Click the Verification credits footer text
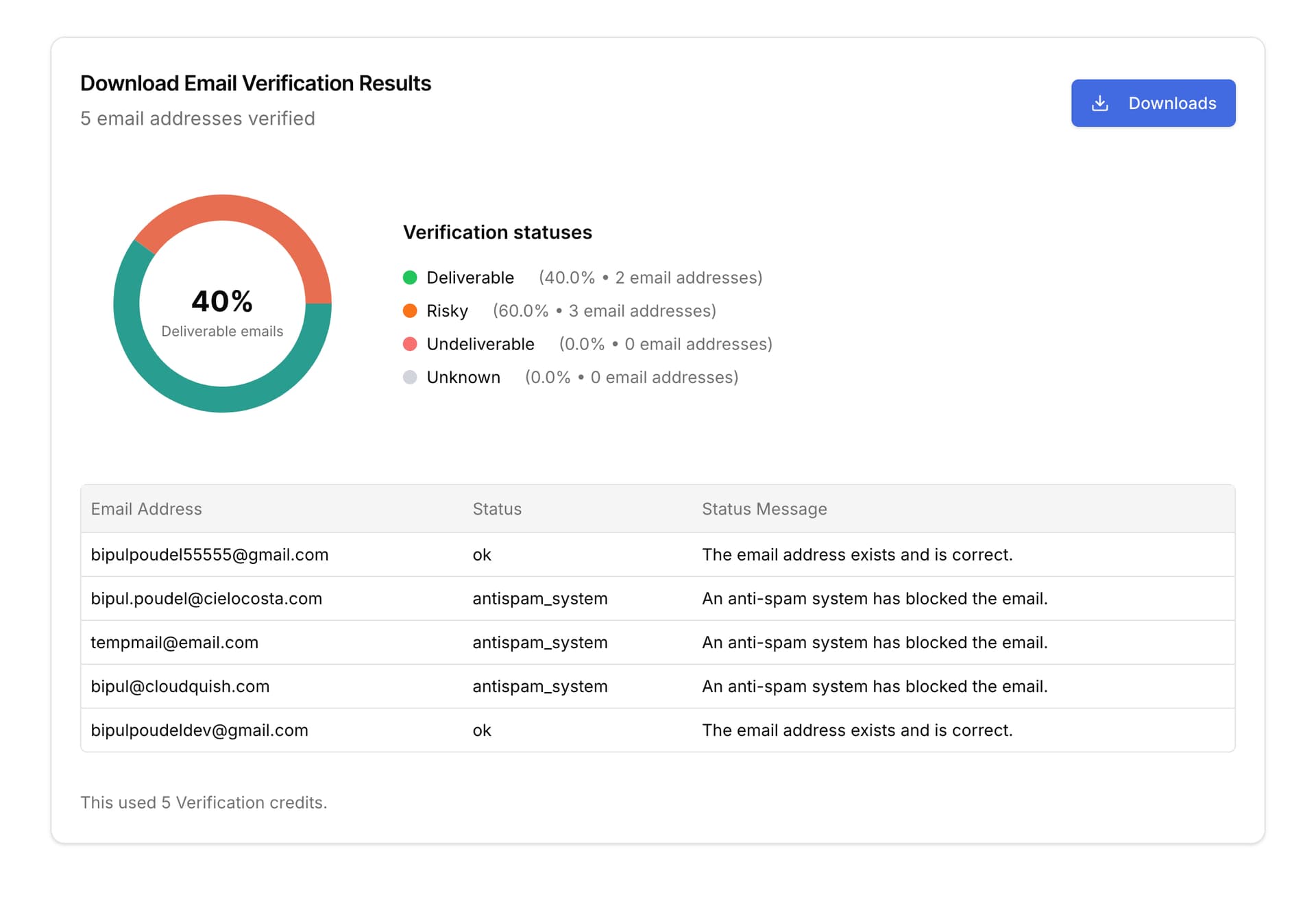 tap(204, 802)
